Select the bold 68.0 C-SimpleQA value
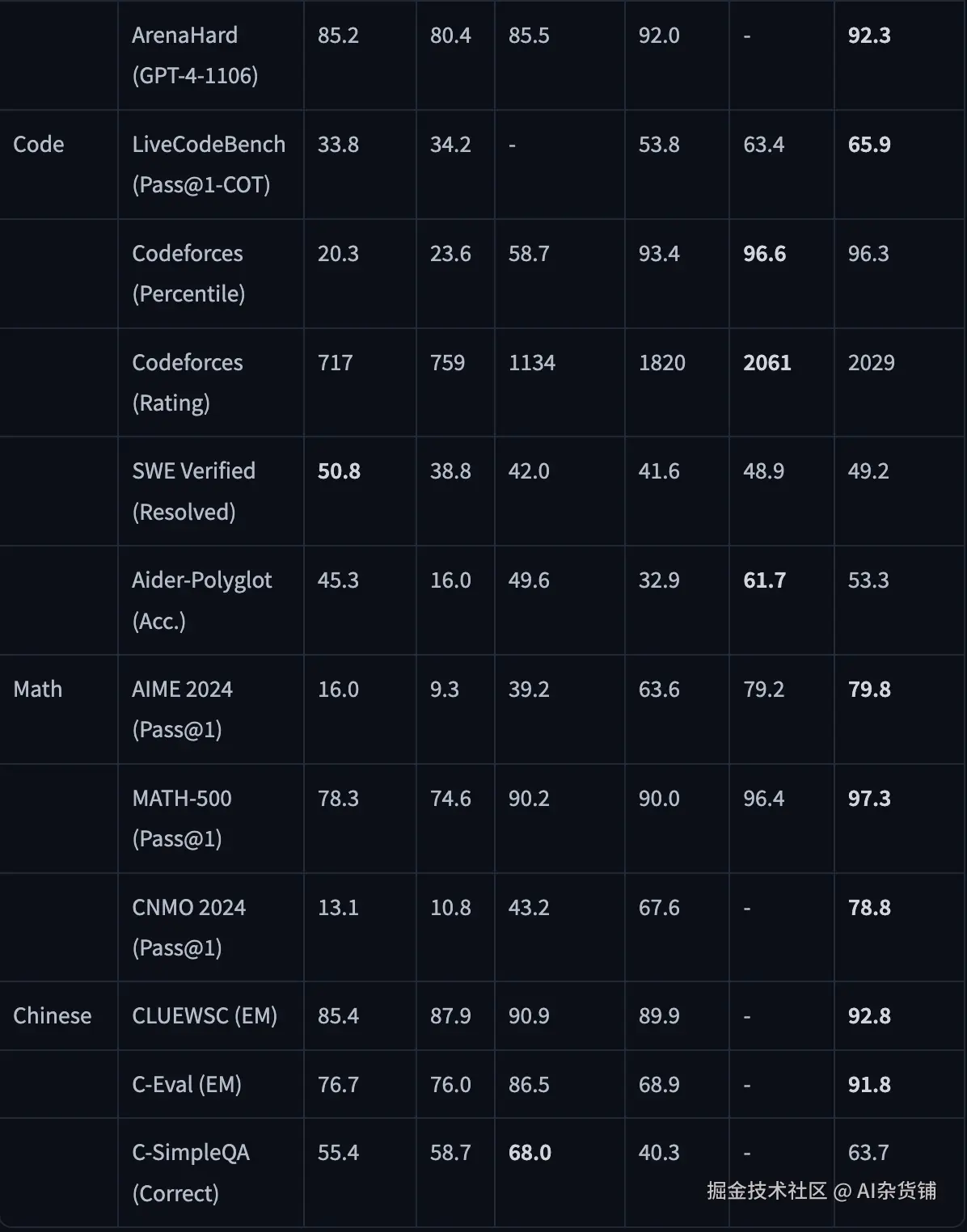967x1232 pixels. [530, 1153]
